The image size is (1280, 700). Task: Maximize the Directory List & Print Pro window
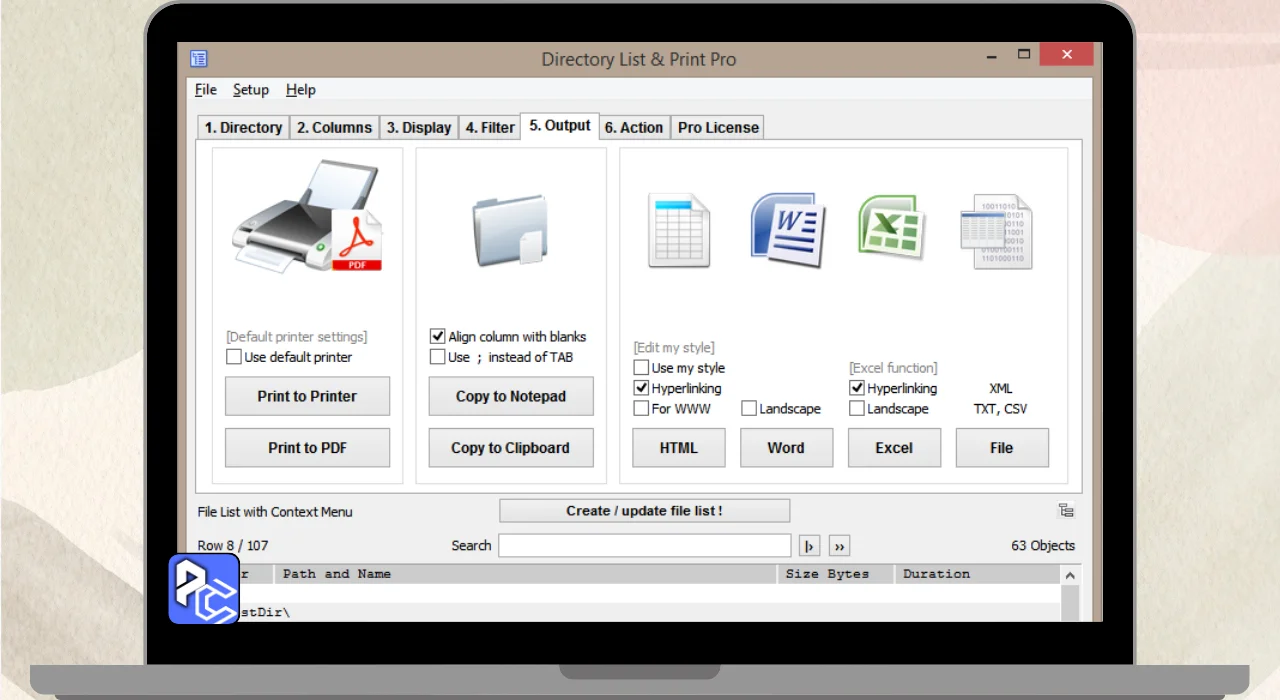pyautogui.click(x=1023, y=54)
